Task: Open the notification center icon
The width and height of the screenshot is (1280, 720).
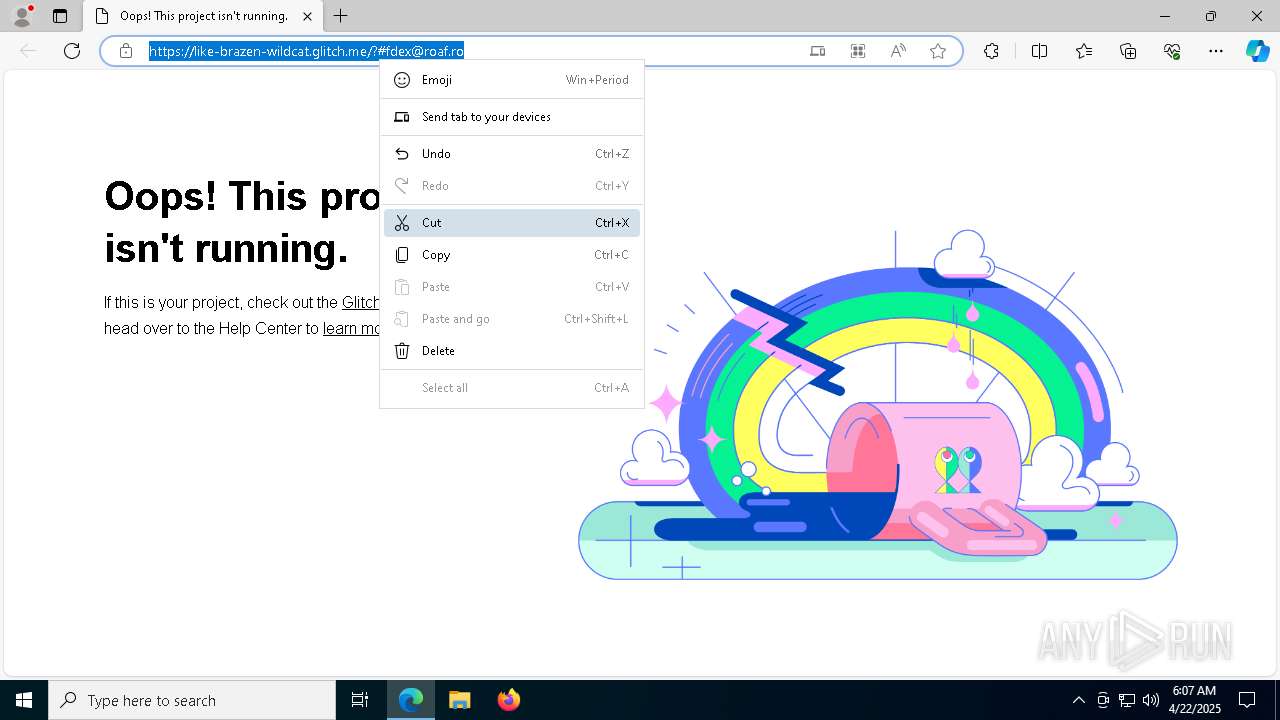Action: (x=1247, y=700)
